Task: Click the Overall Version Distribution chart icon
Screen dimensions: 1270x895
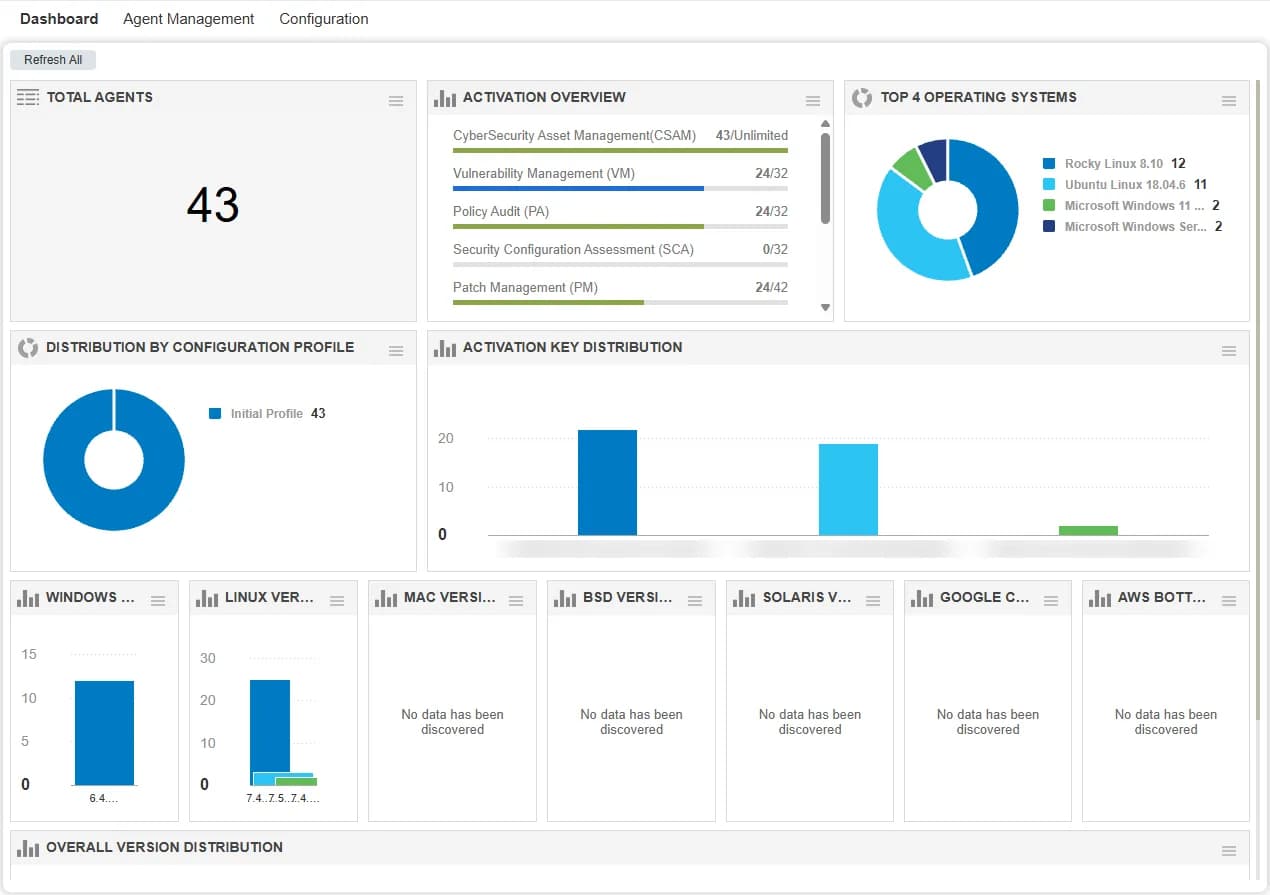Action: coord(28,848)
